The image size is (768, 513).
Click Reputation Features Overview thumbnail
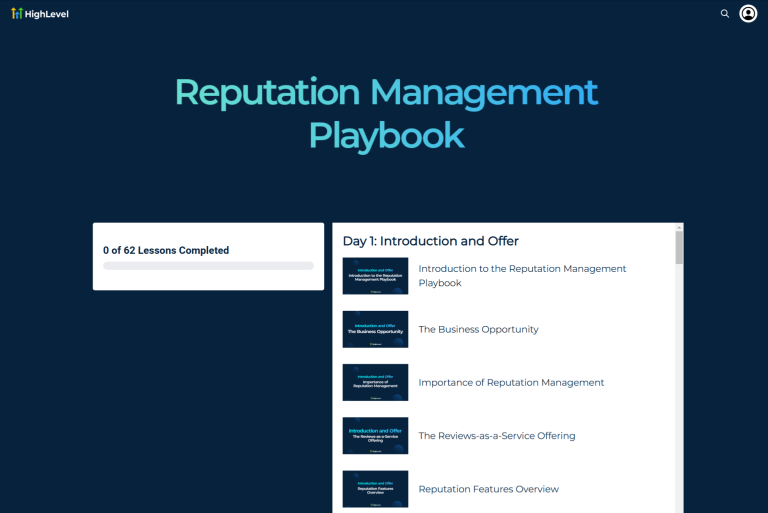[x=375, y=489]
